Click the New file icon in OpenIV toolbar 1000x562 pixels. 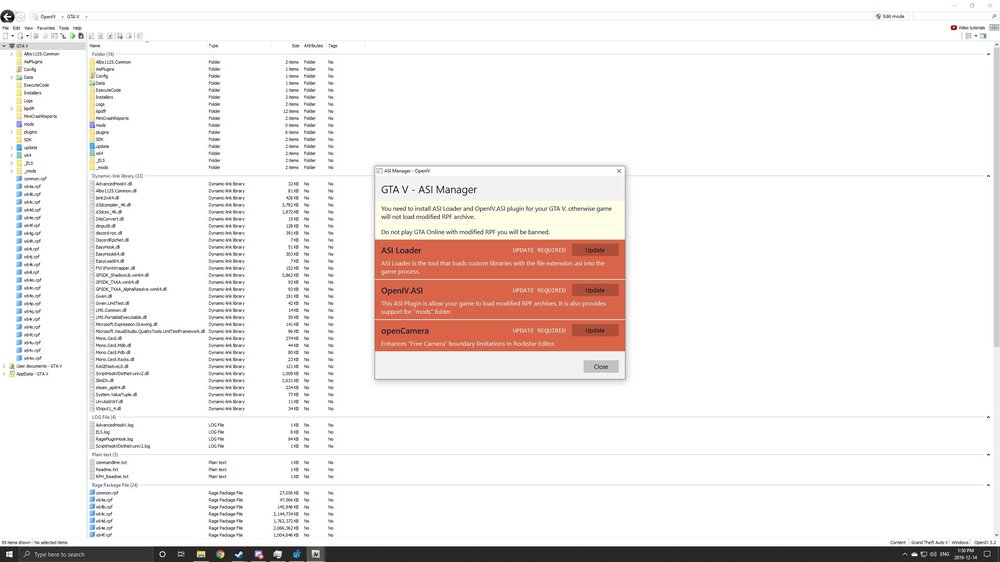[6, 36]
